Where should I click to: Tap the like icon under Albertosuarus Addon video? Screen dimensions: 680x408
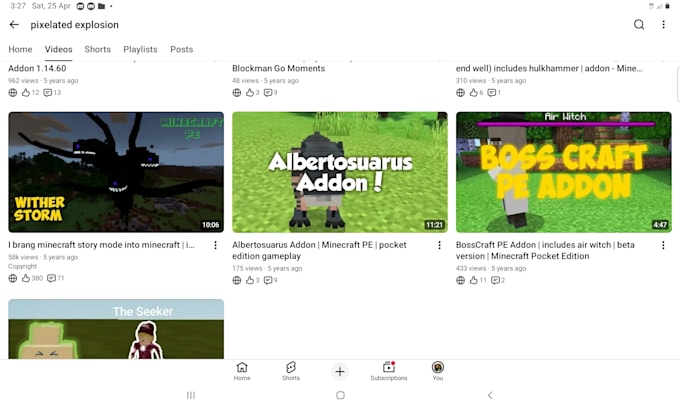tap(250, 280)
